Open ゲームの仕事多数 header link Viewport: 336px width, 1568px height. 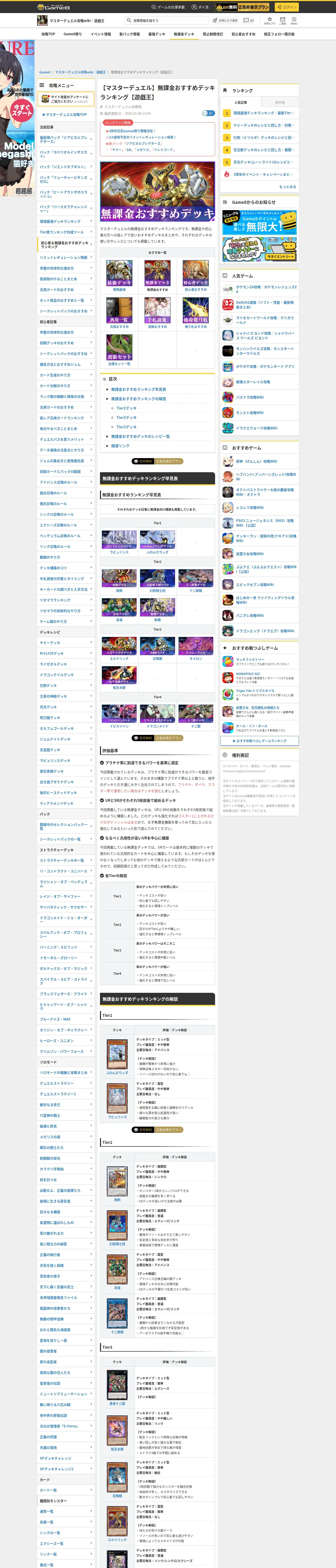click(x=168, y=7)
